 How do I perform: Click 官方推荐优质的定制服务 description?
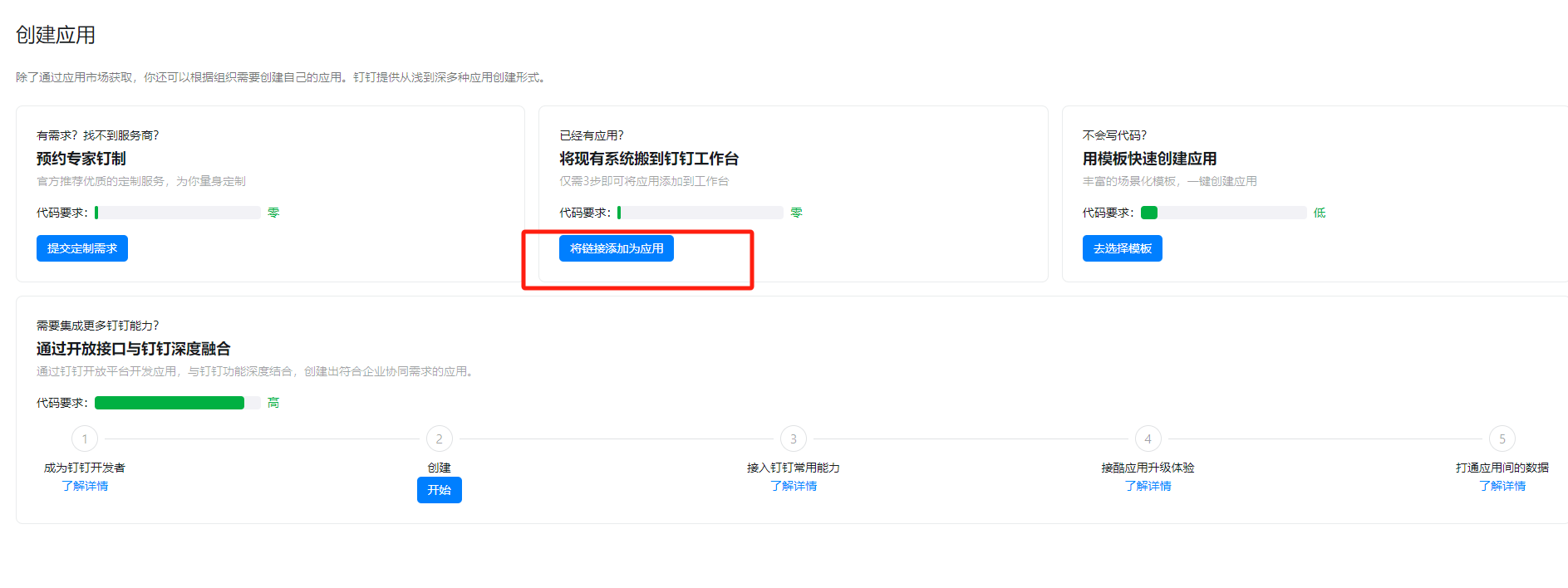[x=141, y=181]
